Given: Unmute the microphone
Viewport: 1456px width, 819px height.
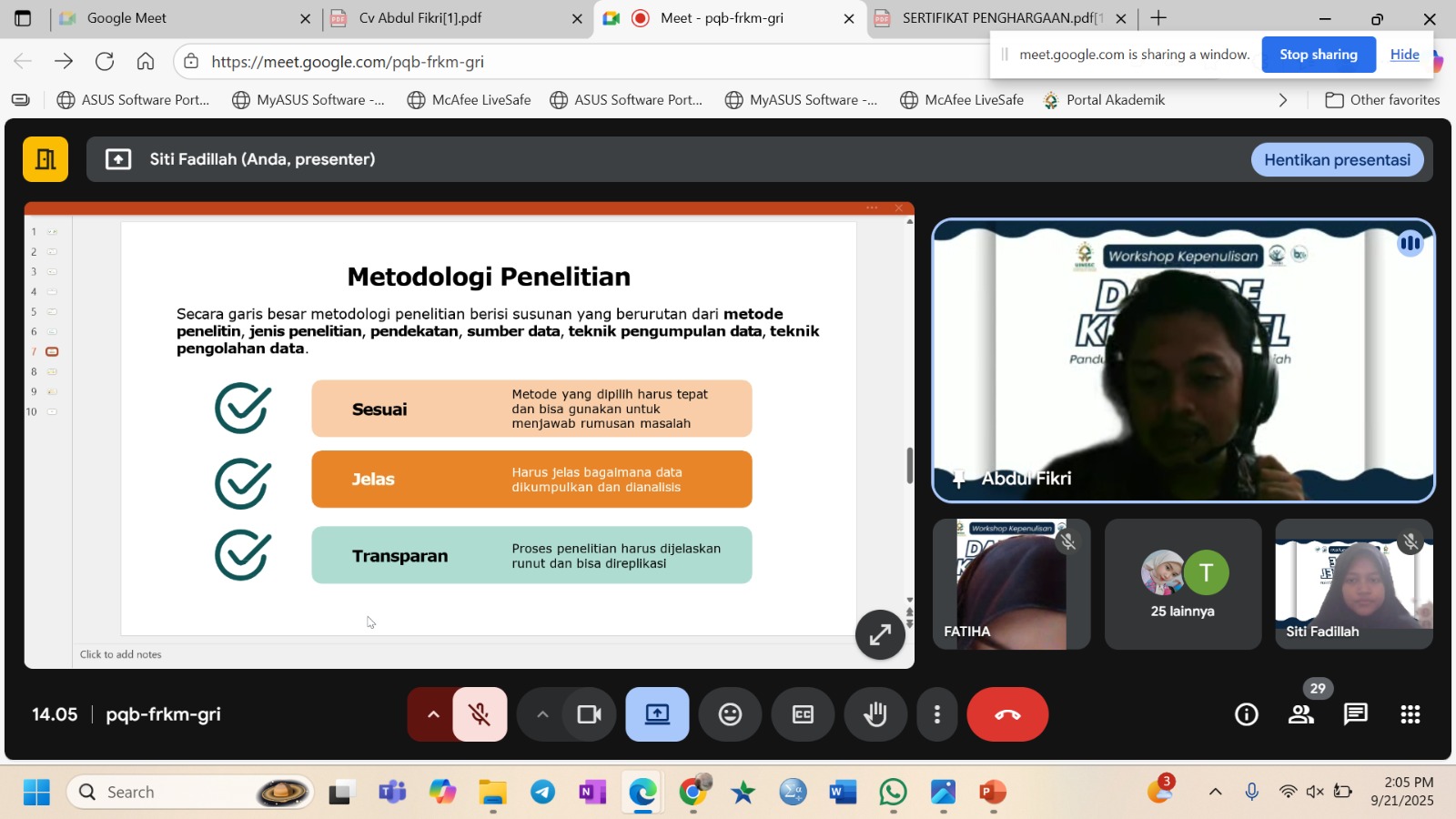Looking at the screenshot, I should tap(480, 714).
